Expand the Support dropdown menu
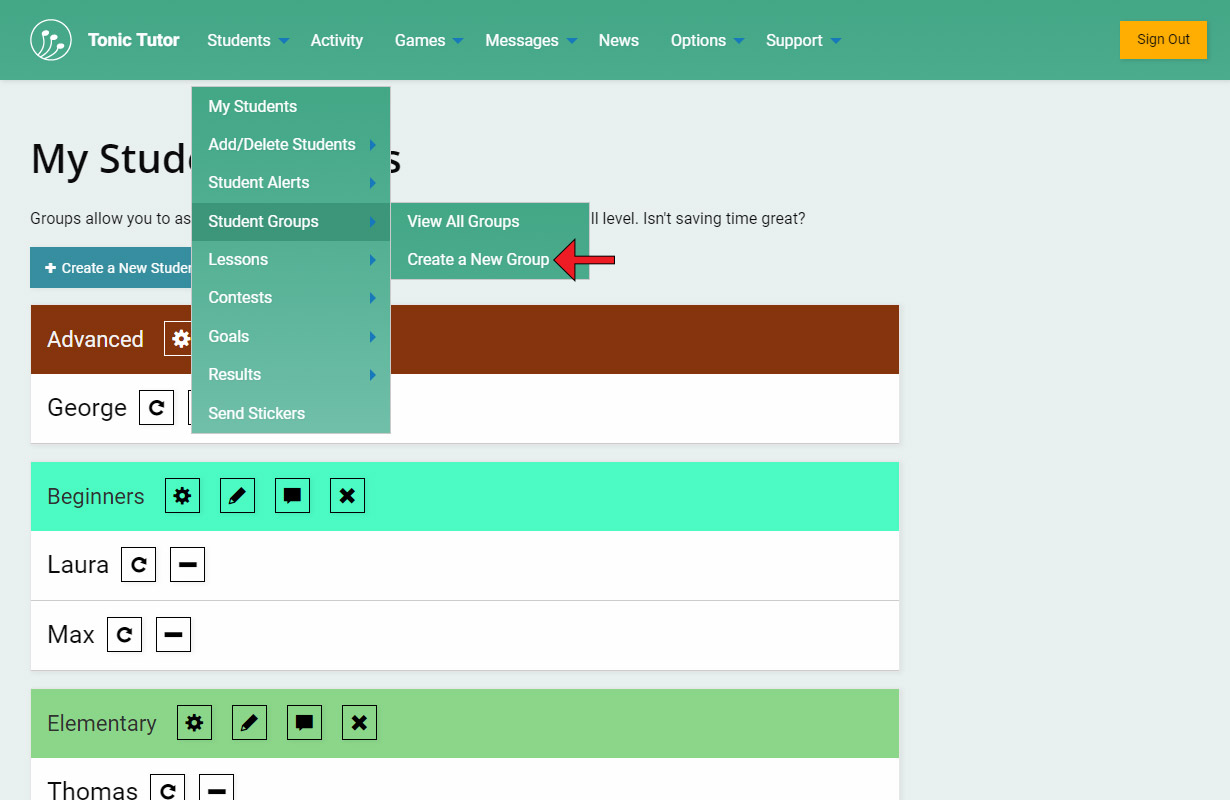 point(803,41)
